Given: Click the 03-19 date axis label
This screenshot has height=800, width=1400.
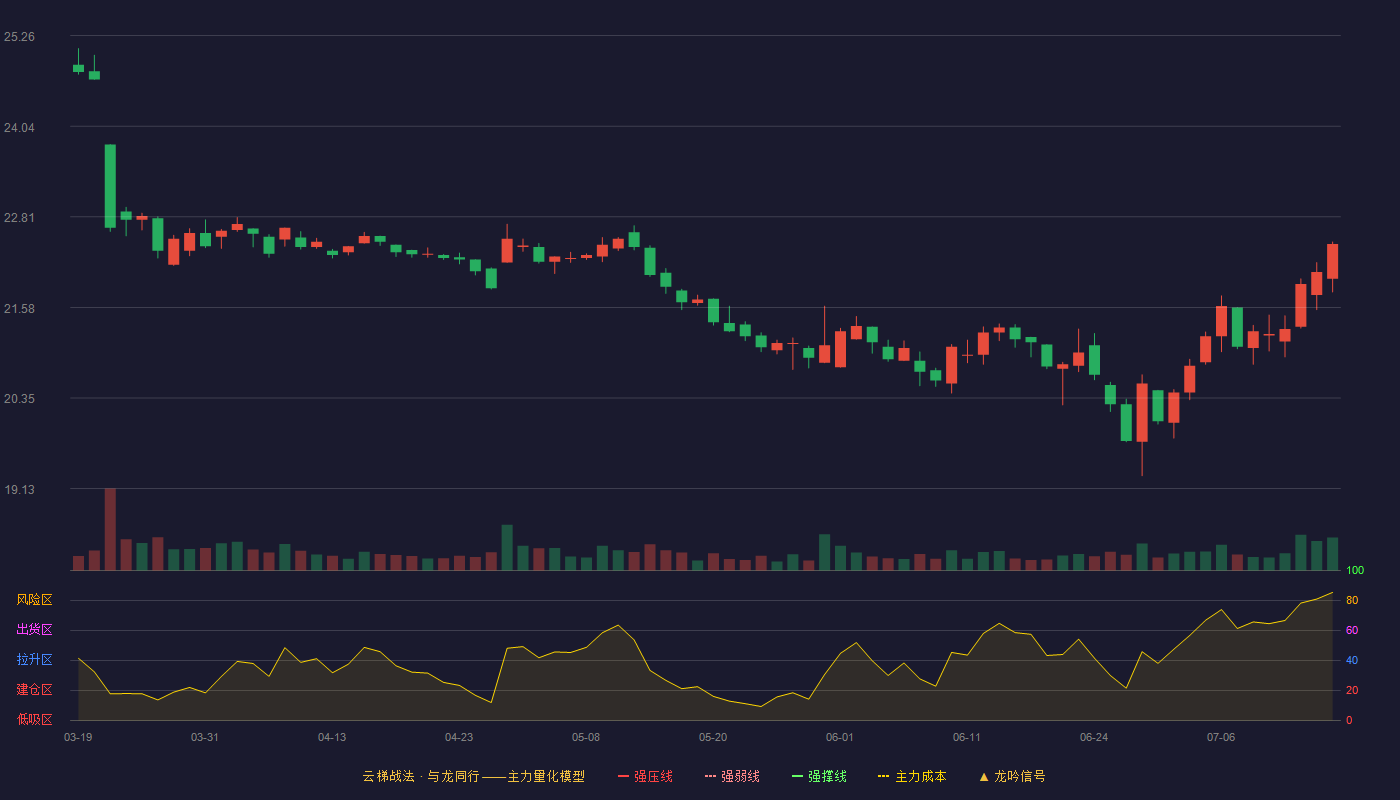Looking at the screenshot, I should [78, 737].
